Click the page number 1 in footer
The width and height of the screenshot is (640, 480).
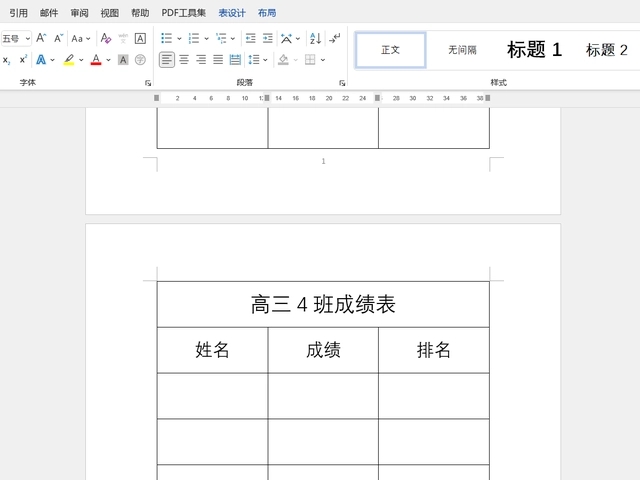(323, 161)
